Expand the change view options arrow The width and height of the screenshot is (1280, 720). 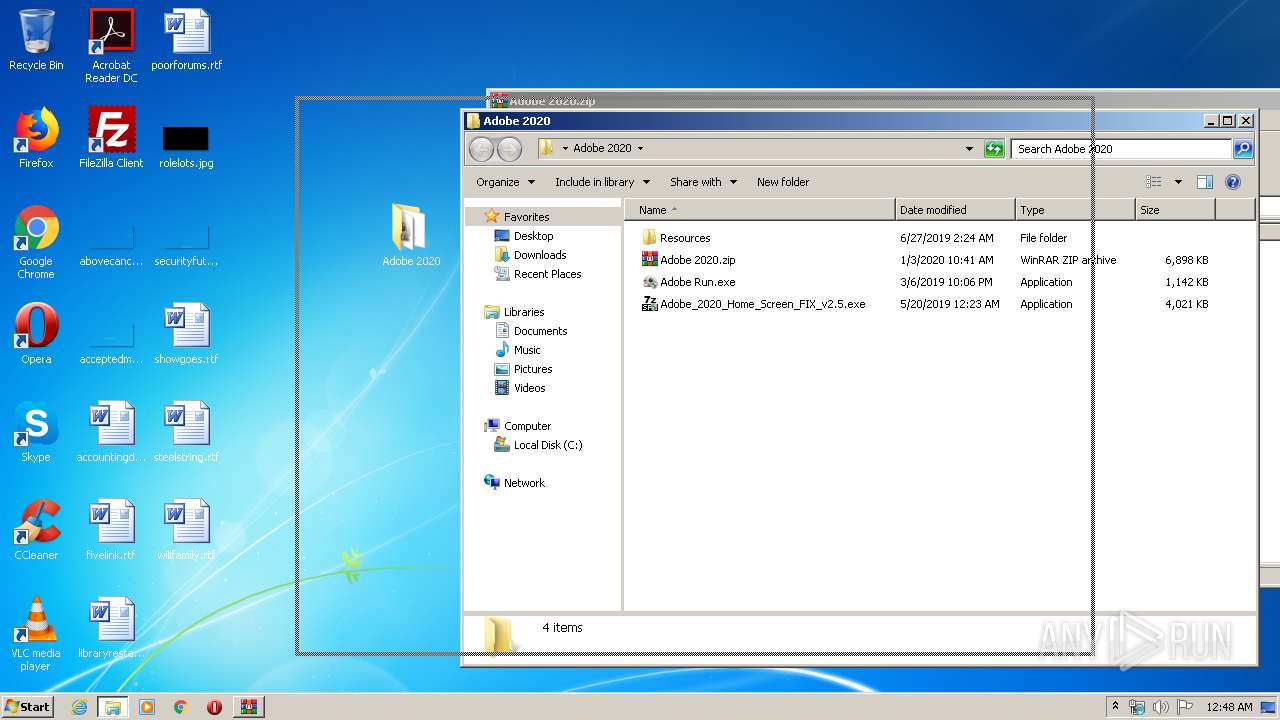pyautogui.click(x=1178, y=182)
